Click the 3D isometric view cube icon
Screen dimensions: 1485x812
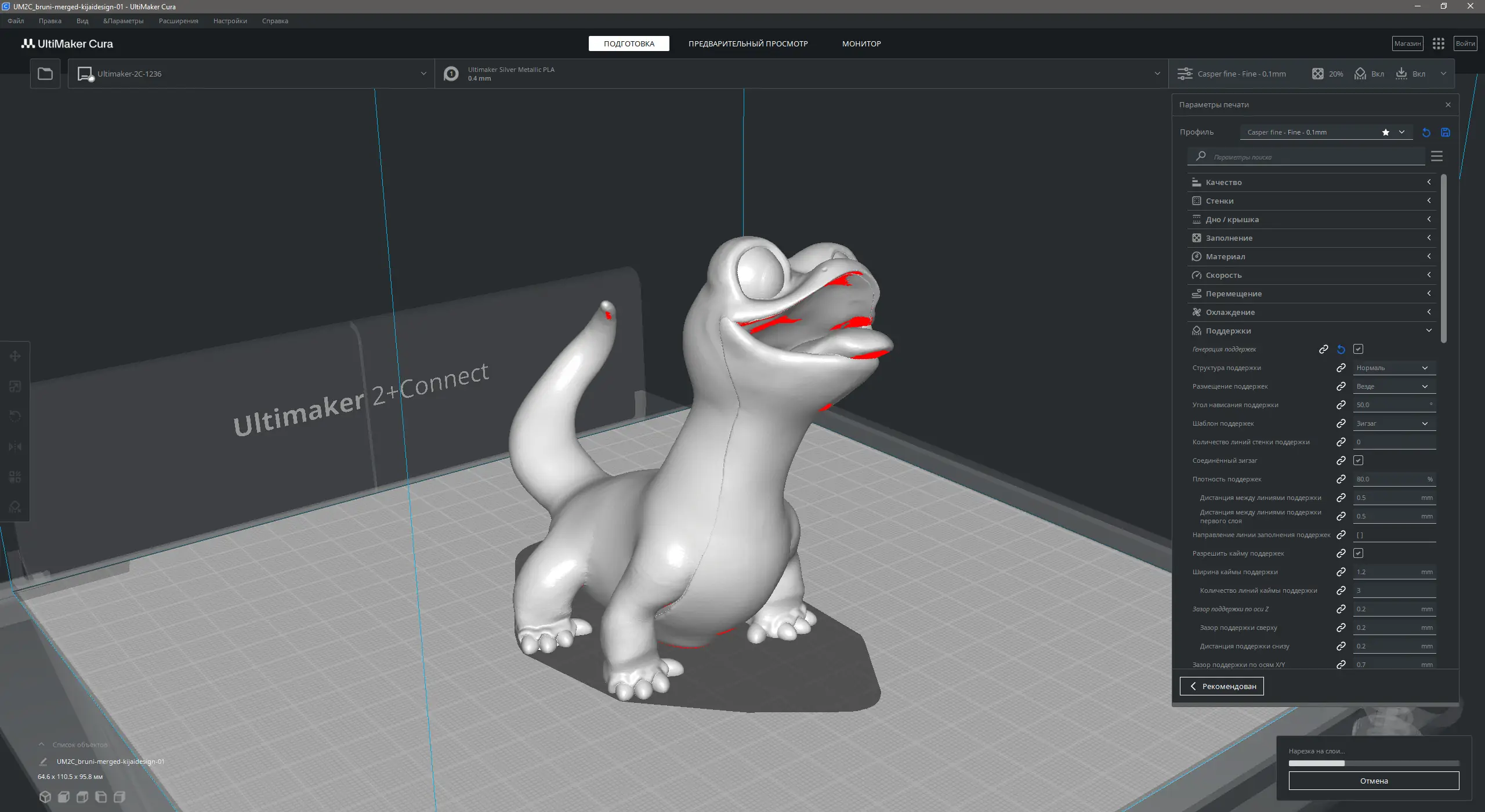point(45,797)
